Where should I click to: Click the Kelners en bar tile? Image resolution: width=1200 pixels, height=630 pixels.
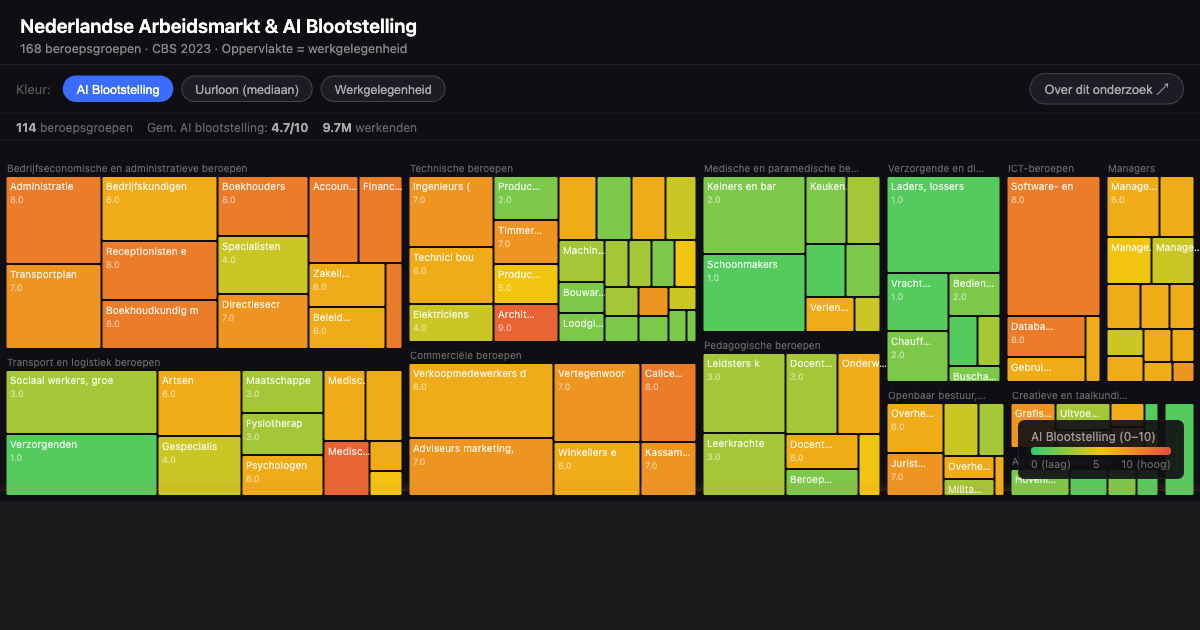tap(754, 215)
